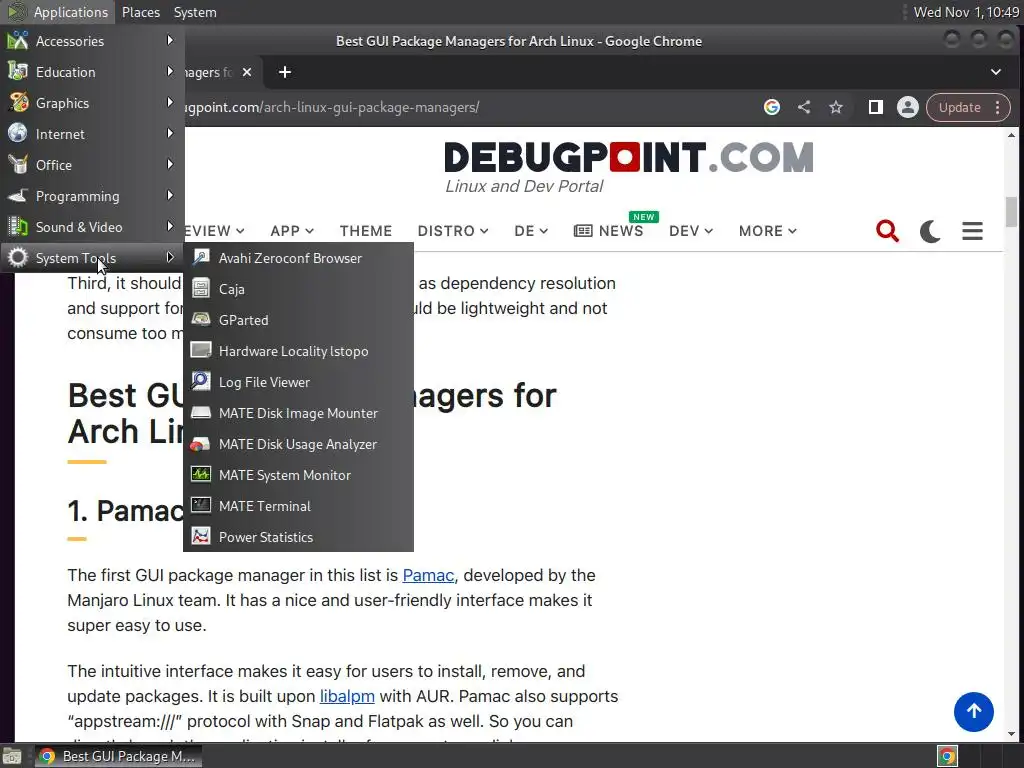This screenshot has height=768, width=1024.
Task: Expand the Education submenu
Action: (92, 72)
